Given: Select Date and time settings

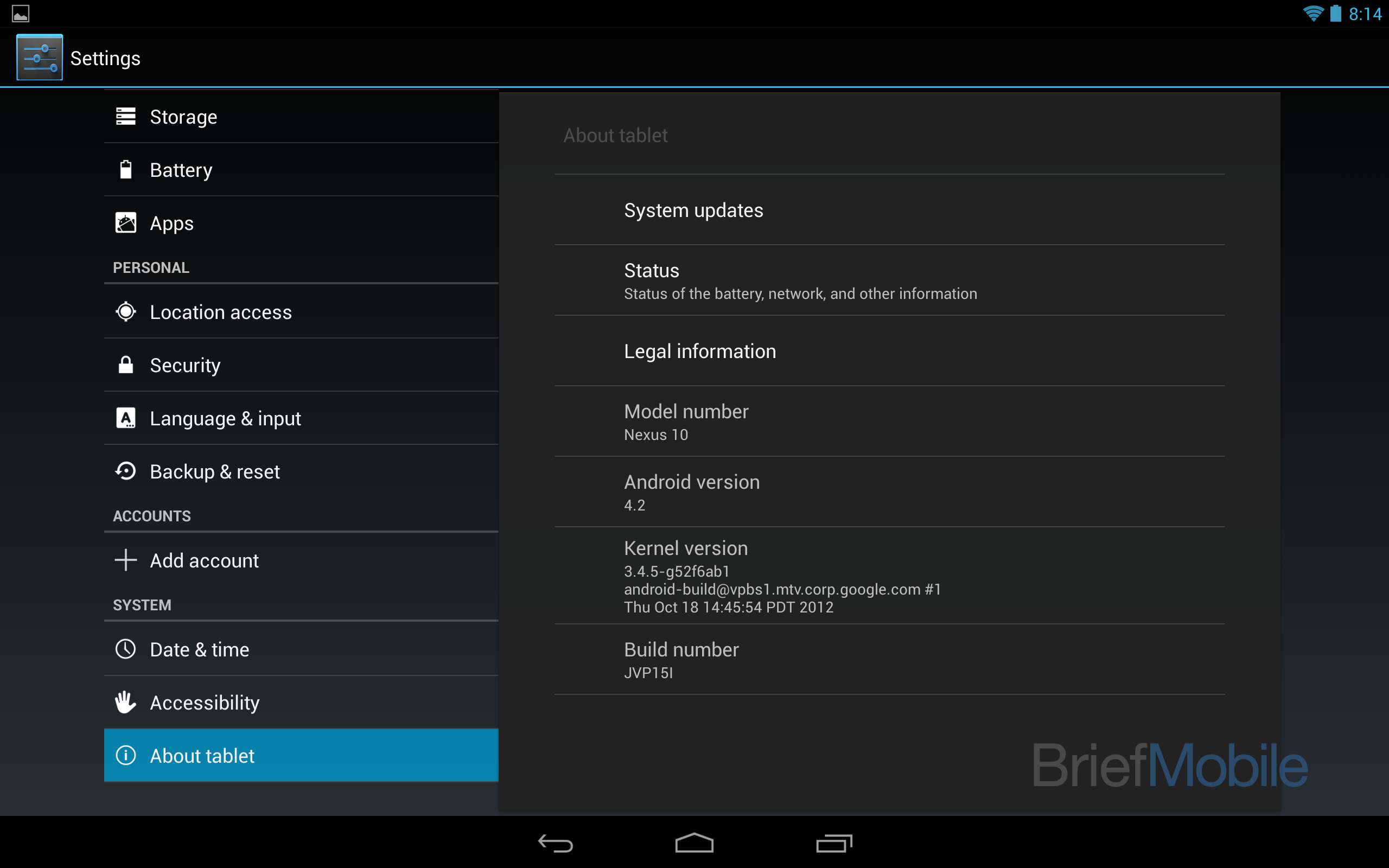Looking at the screenshot, I should (198, 649).
